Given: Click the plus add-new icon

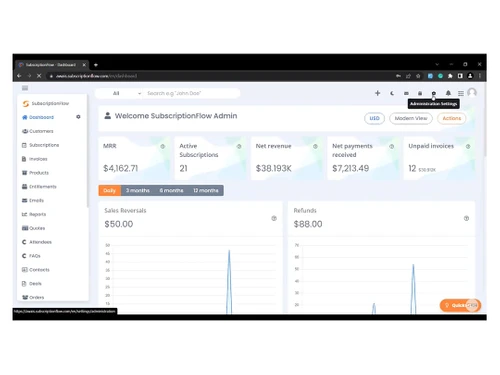Looking at the screenshot, I should [378, 93].
